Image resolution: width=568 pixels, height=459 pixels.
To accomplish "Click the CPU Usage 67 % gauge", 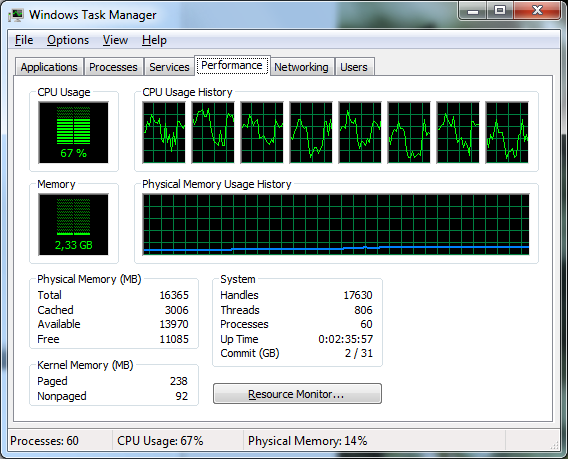I will click(x=74, y=132).
